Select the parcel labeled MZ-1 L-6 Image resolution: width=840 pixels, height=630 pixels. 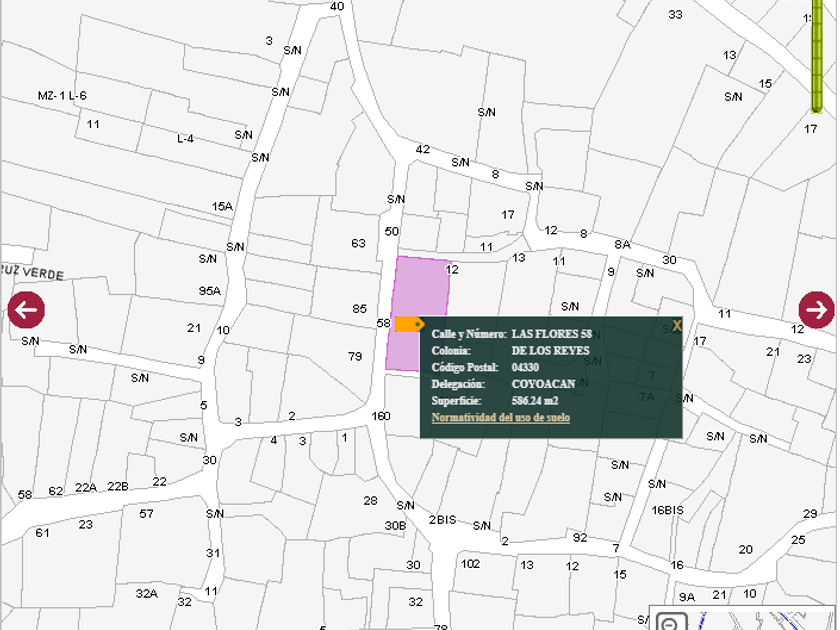[x=62, y=96]
